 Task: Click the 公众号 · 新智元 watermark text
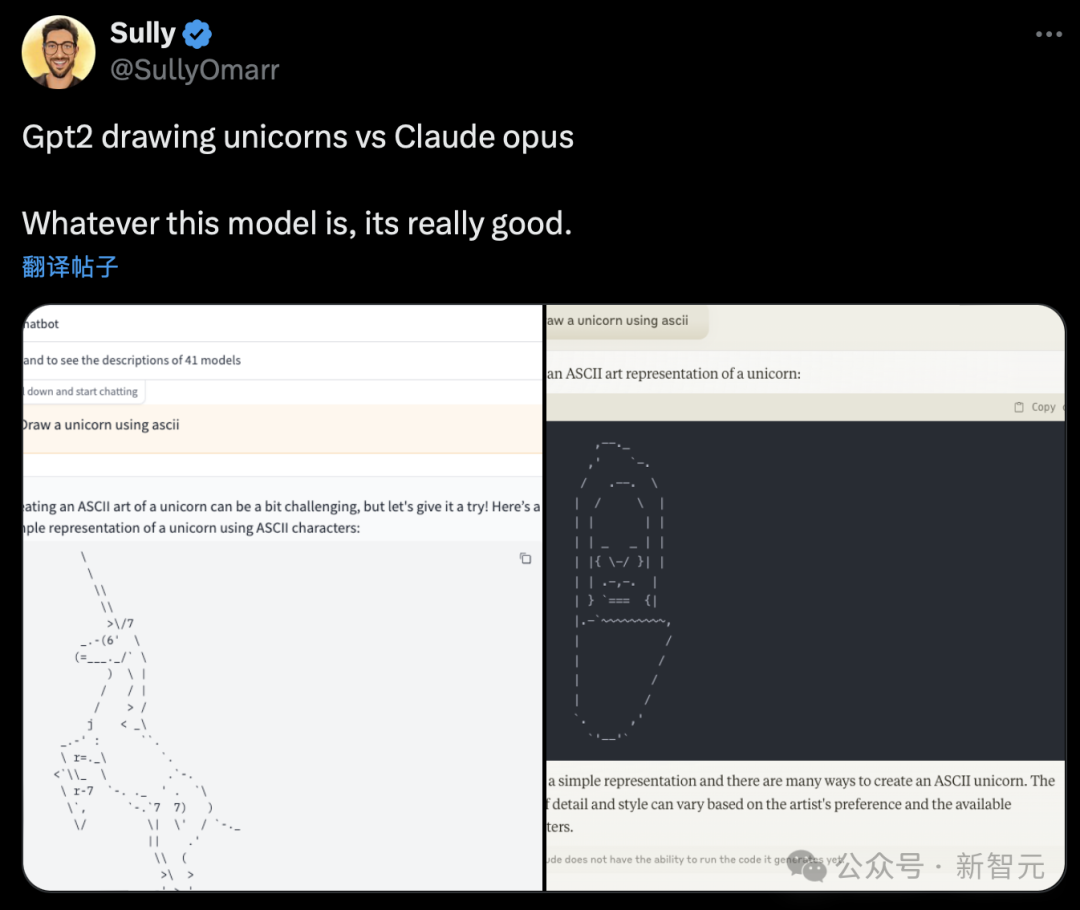(941, 866)
